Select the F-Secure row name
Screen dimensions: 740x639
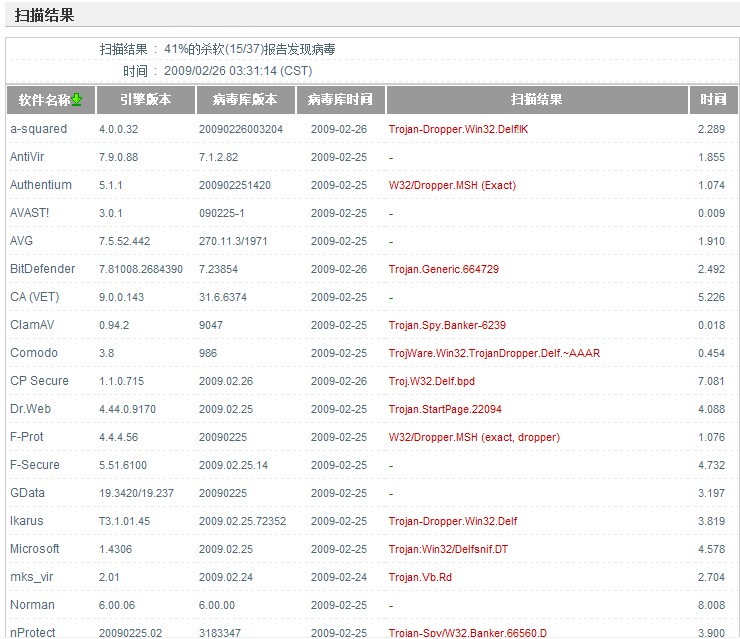pos(35,465)
